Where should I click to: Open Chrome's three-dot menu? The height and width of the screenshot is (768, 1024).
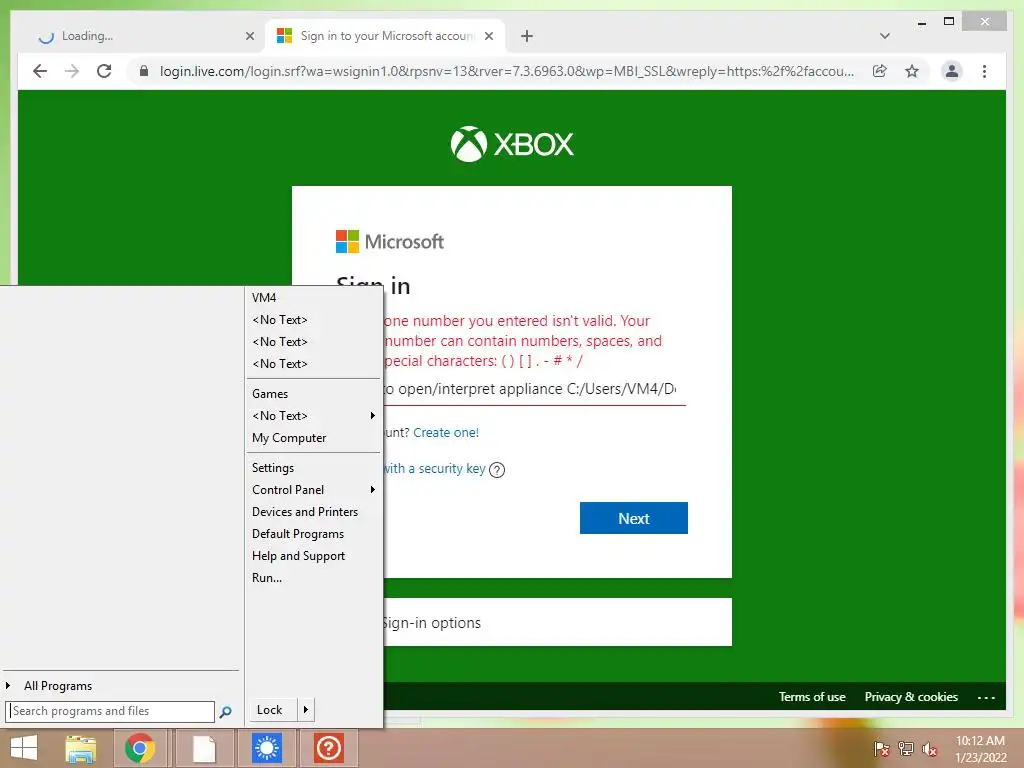tap(984, 71)
